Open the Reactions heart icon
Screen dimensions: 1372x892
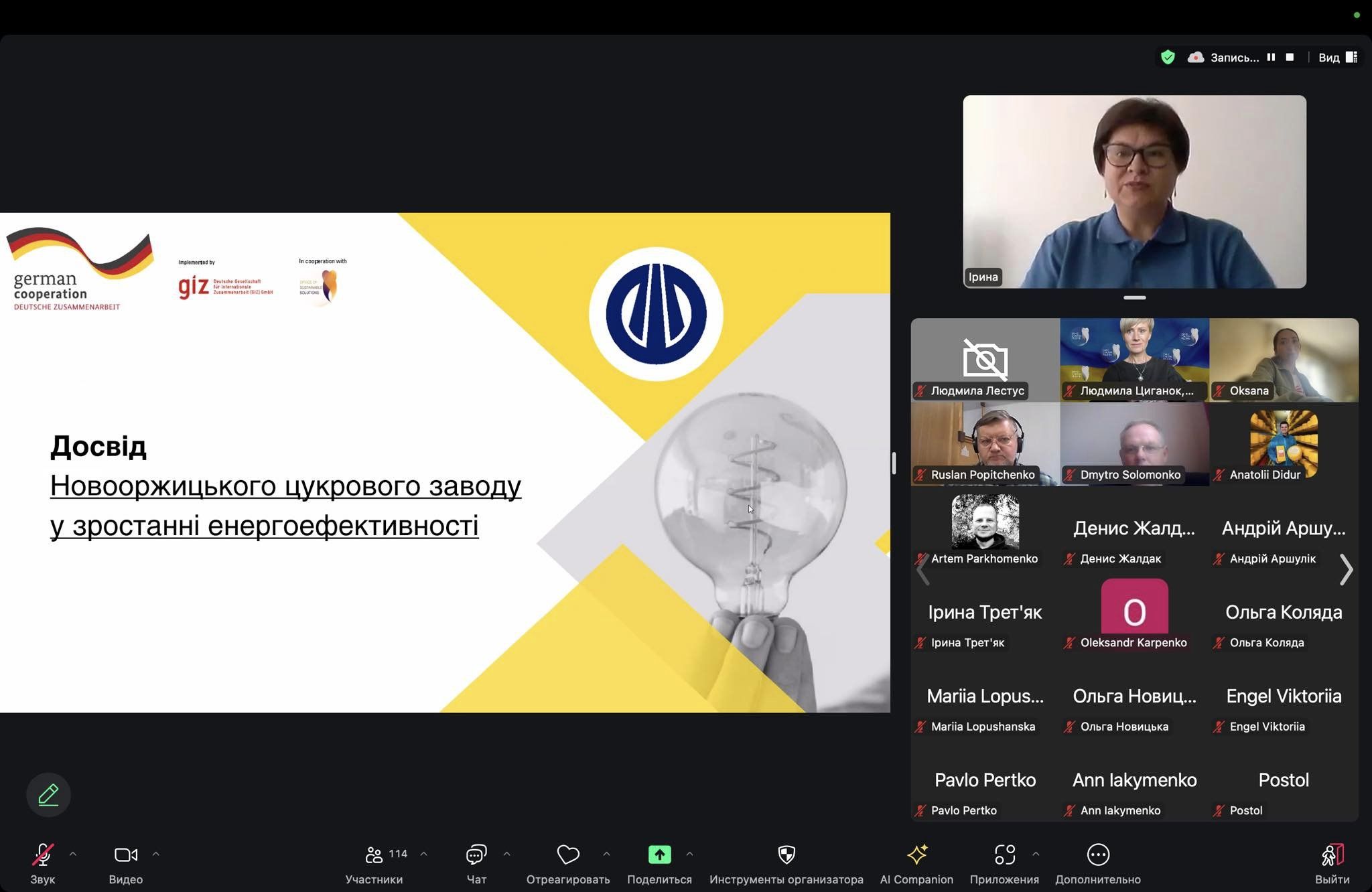567,855
